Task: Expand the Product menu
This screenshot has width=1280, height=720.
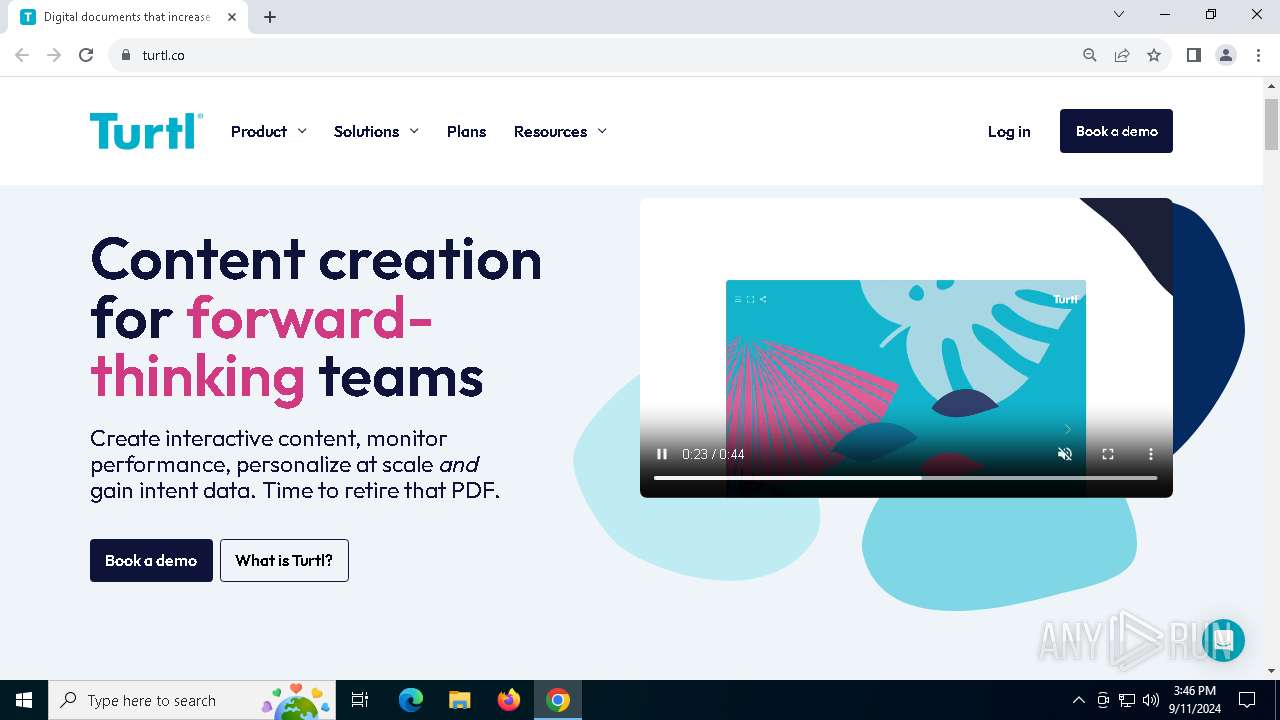Action: [x=268, y=131]
